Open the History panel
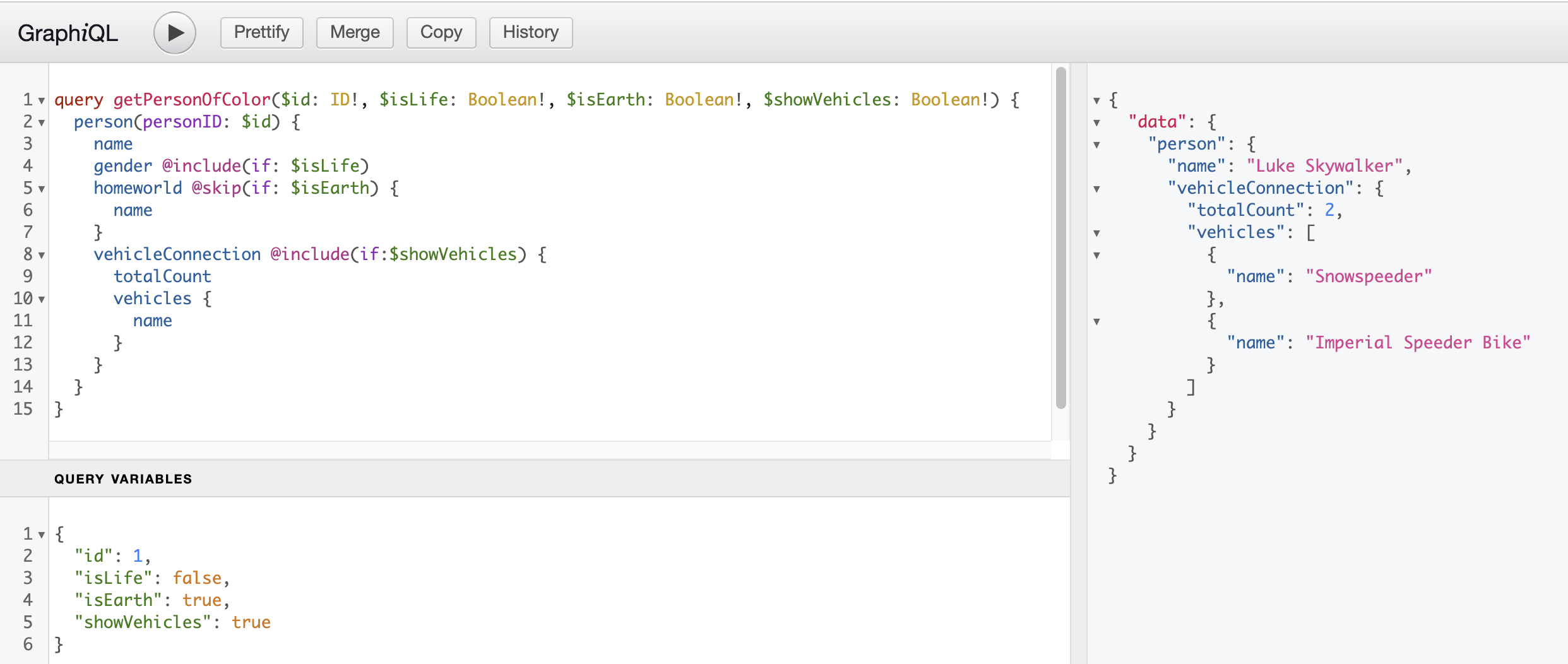1568x664 pixels. pyautogui.click(x=531, y=32)
